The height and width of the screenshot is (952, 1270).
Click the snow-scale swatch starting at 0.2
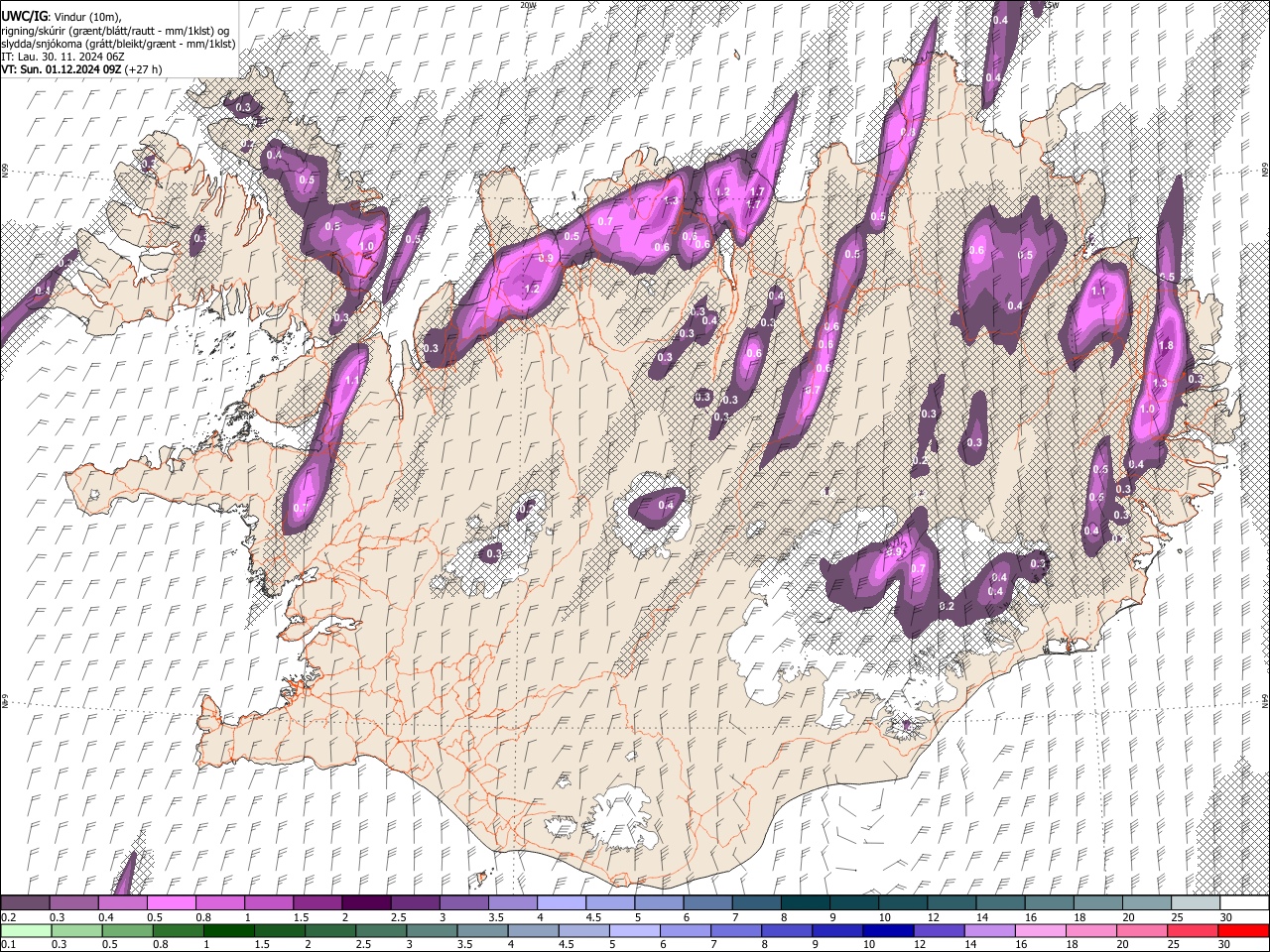click(x=26, y=903)
